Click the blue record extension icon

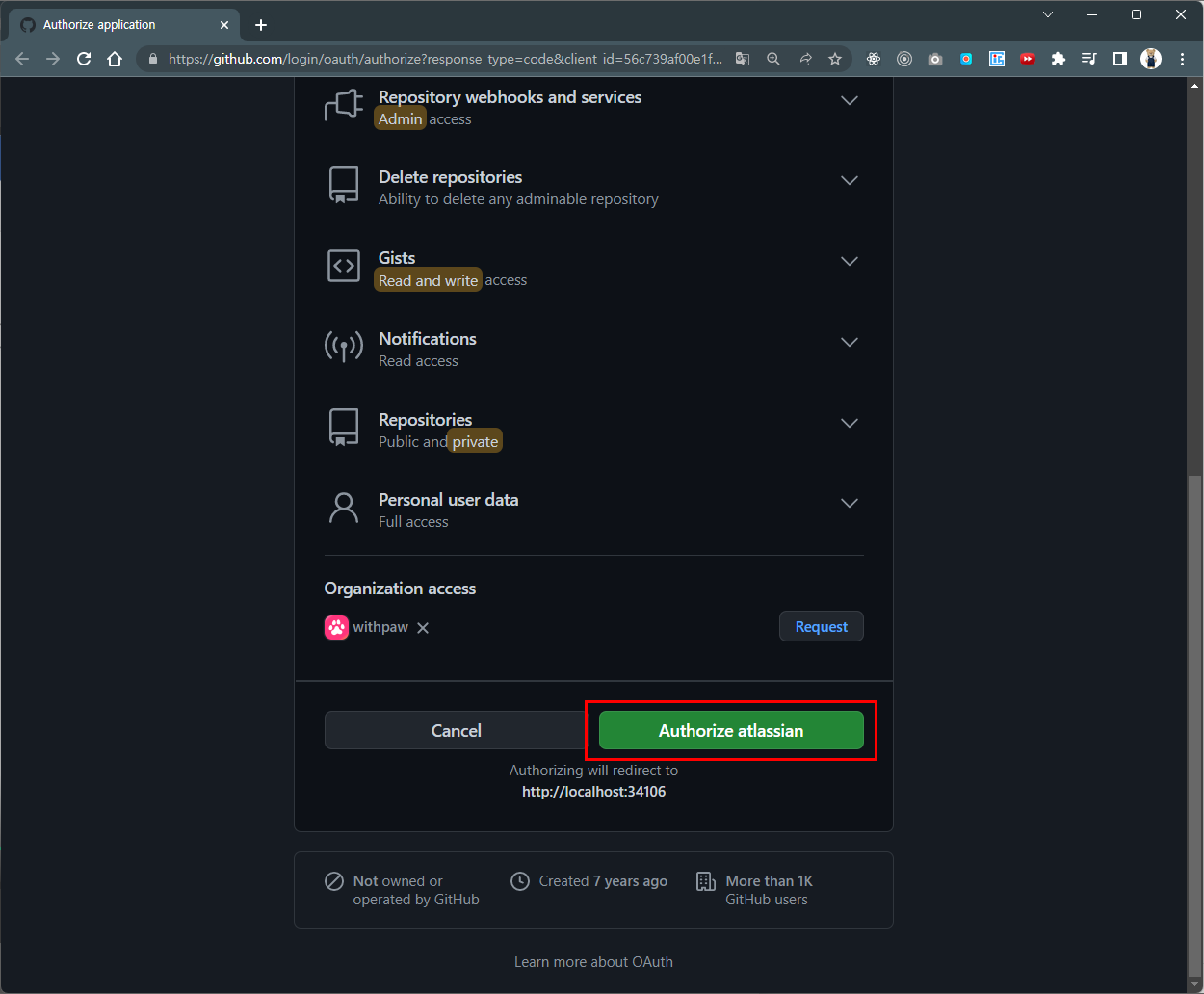tap(966, 59)
